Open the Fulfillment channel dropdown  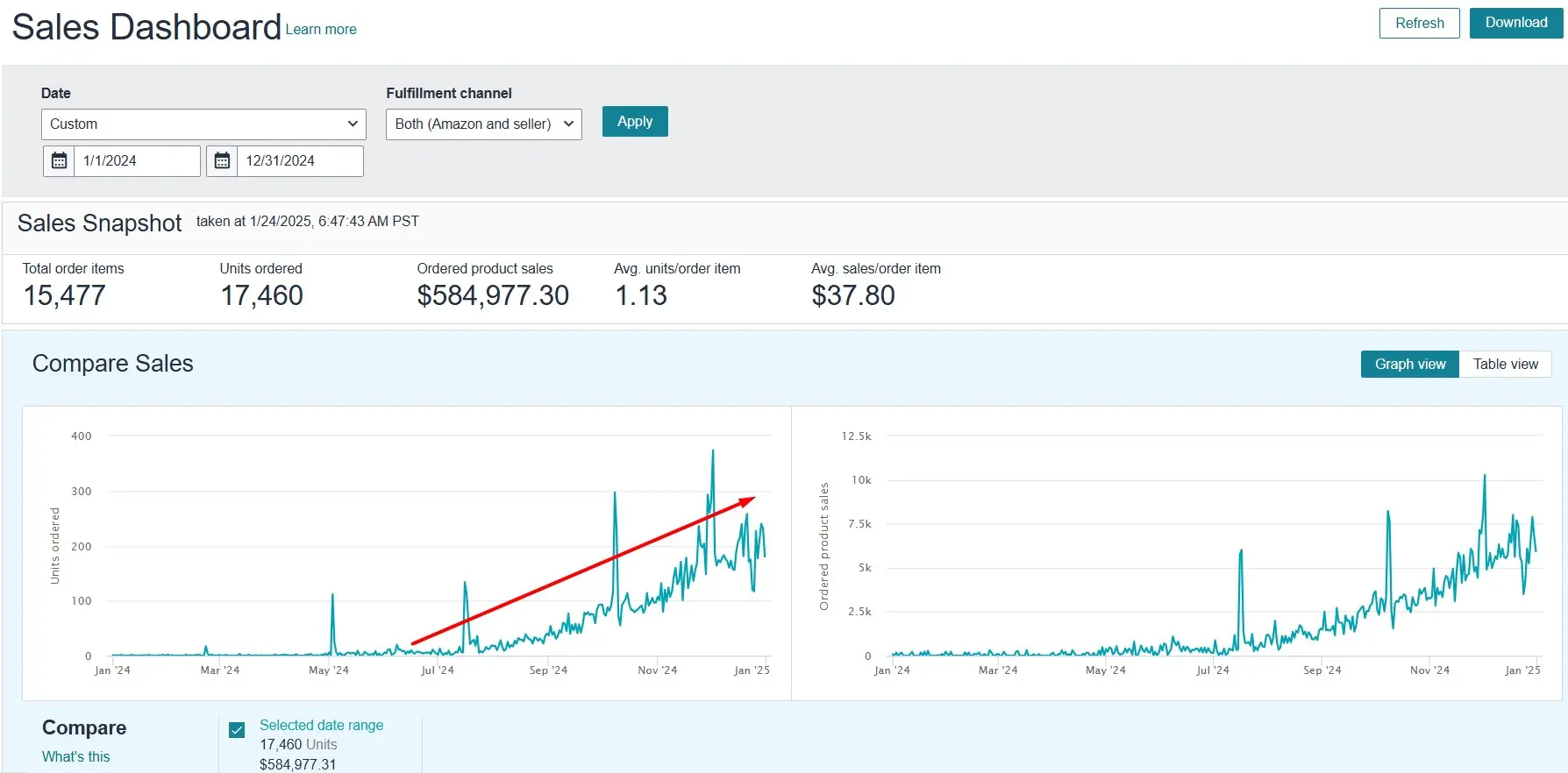484,124
